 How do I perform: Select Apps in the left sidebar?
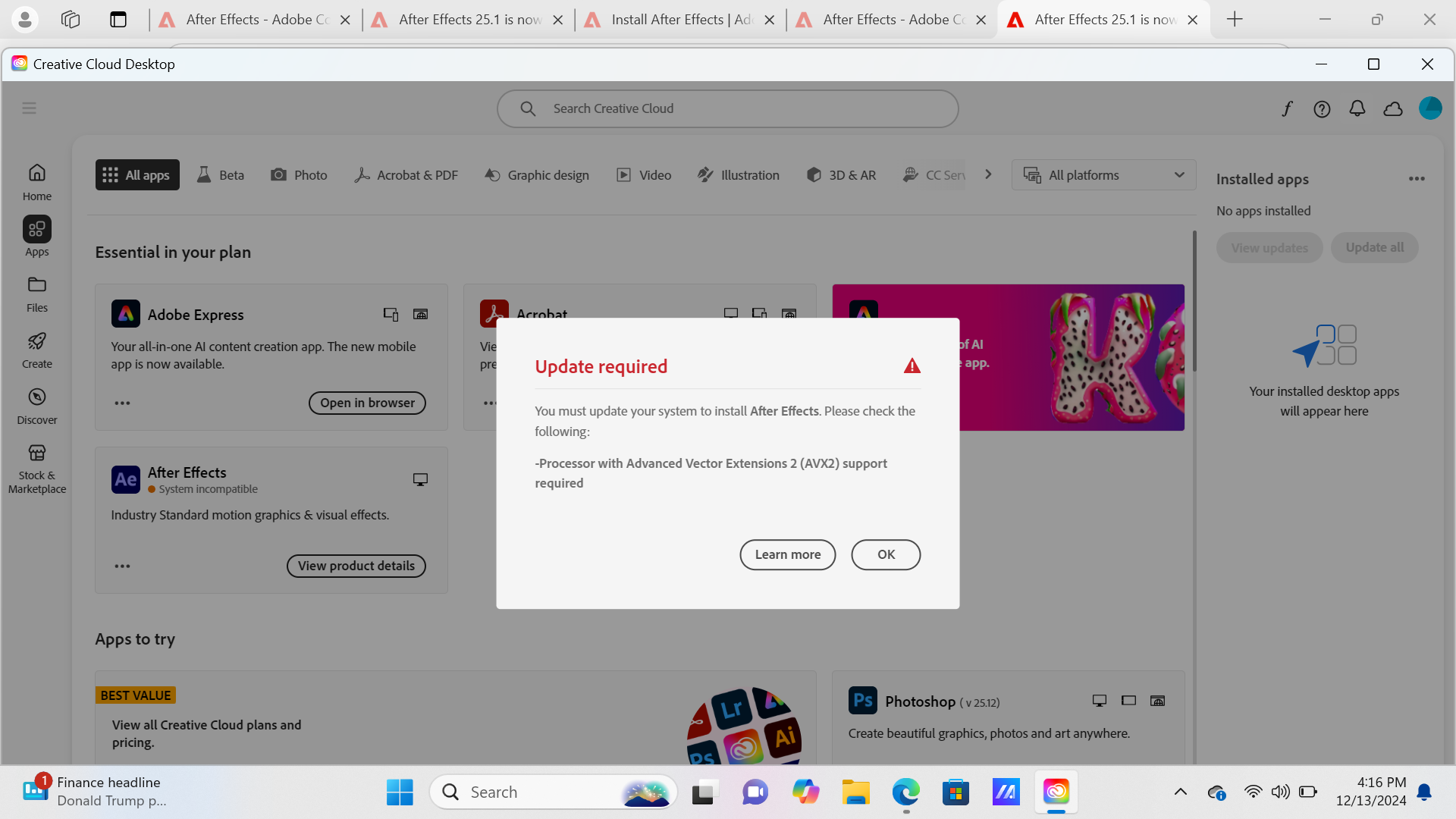pos(36,235)
